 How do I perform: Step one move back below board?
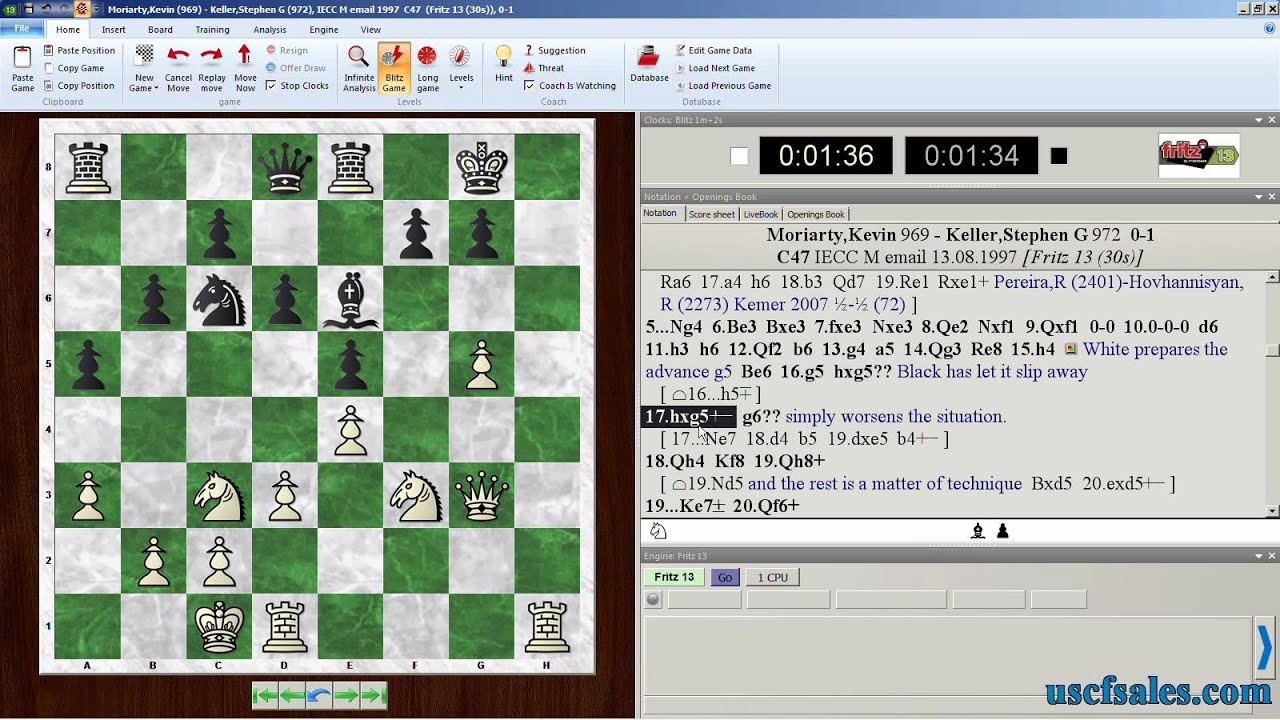[292, 696]
